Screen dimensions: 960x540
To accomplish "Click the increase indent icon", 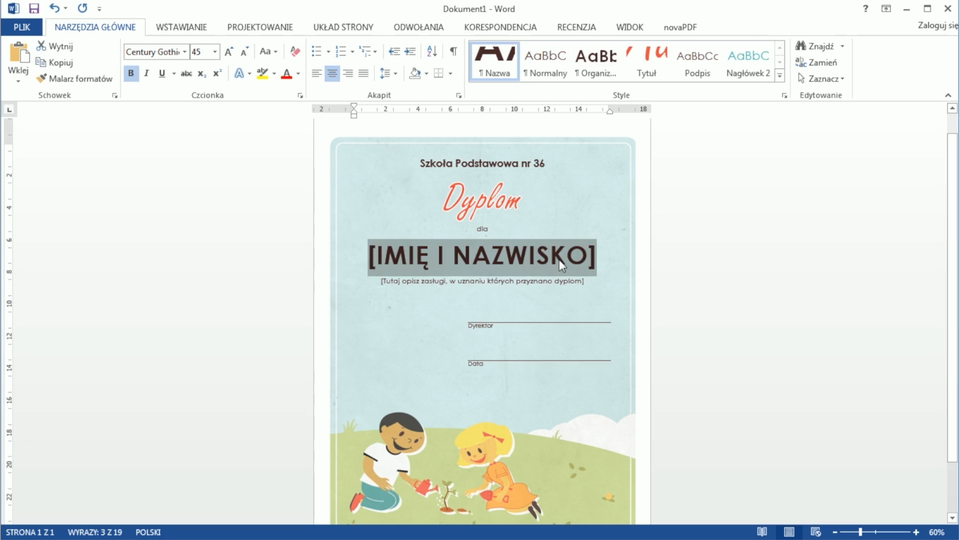I will pos(410,52).
